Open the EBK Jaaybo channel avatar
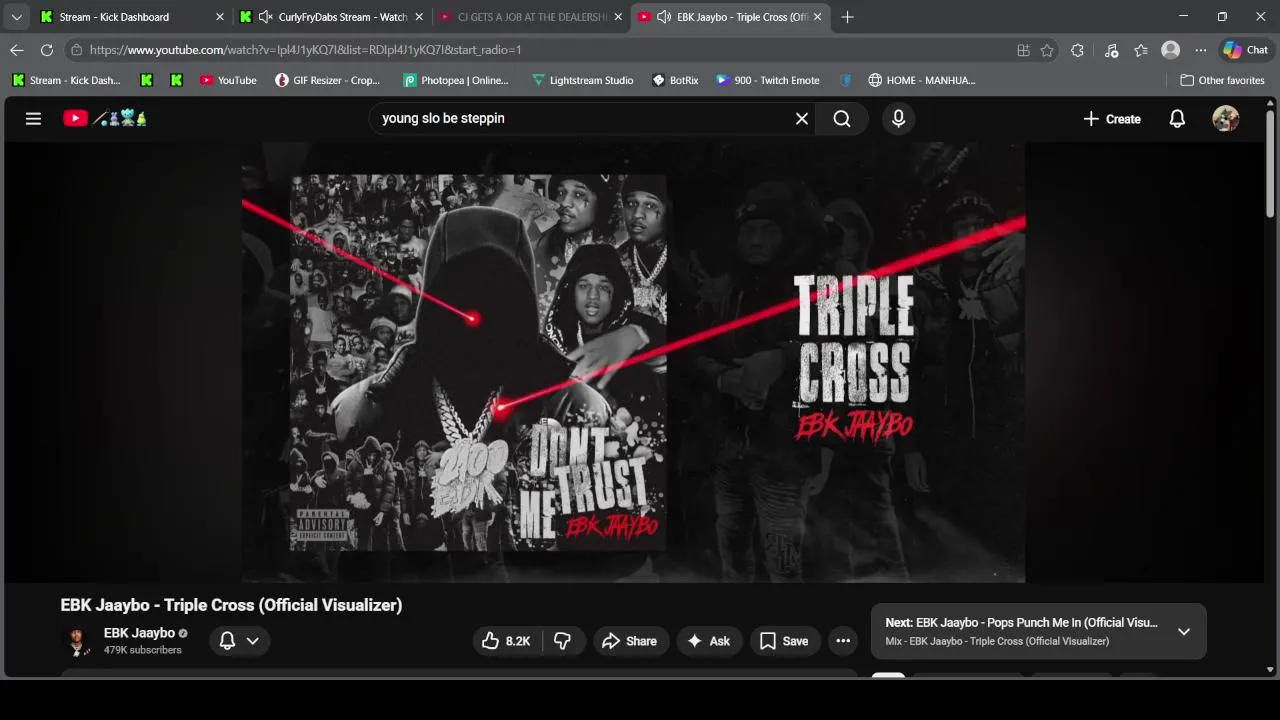This screenshot has height=720, width=1280. point(77,641)
